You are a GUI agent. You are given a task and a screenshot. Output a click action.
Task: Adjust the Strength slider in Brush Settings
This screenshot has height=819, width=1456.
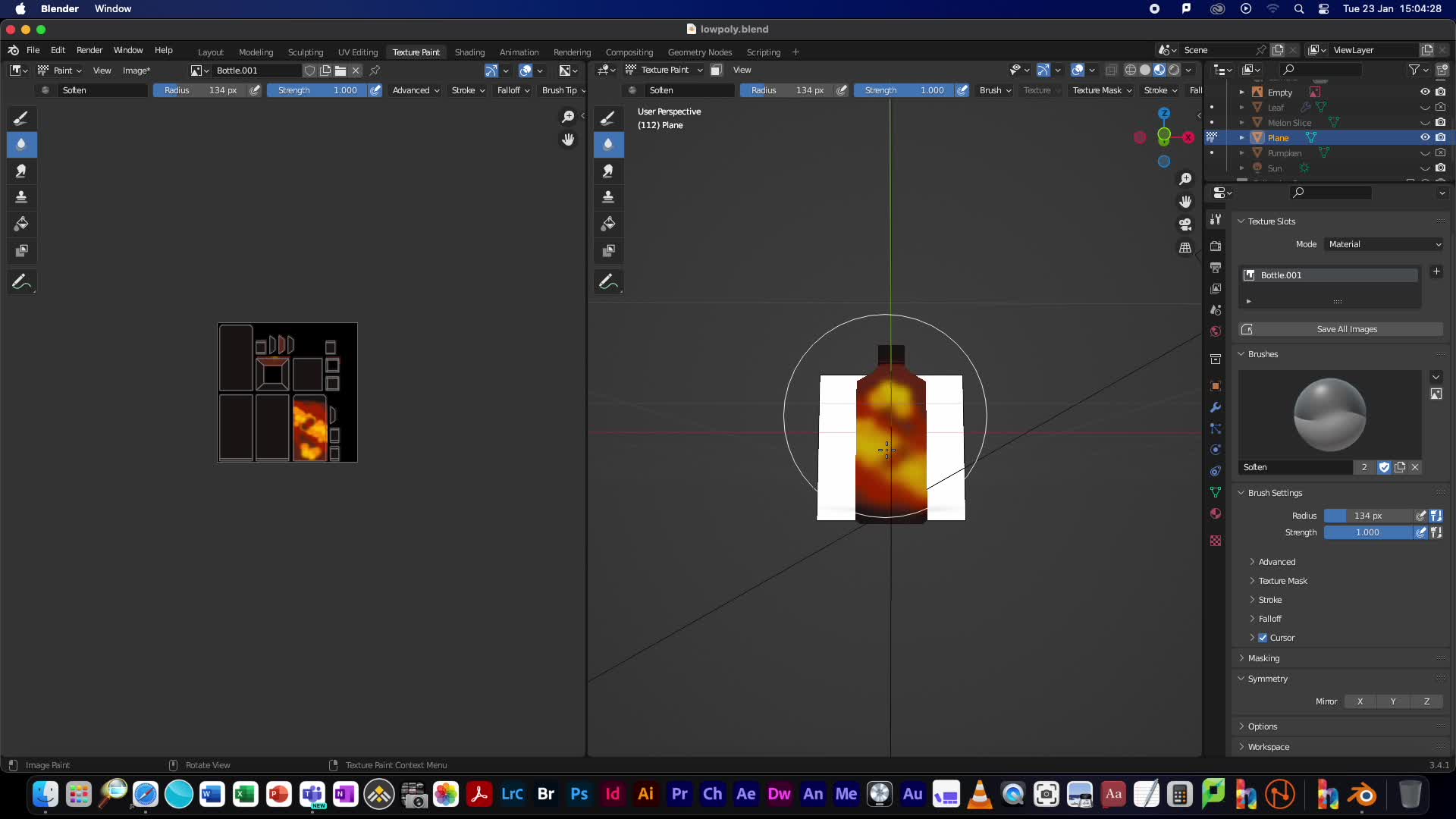point(1368,532)
